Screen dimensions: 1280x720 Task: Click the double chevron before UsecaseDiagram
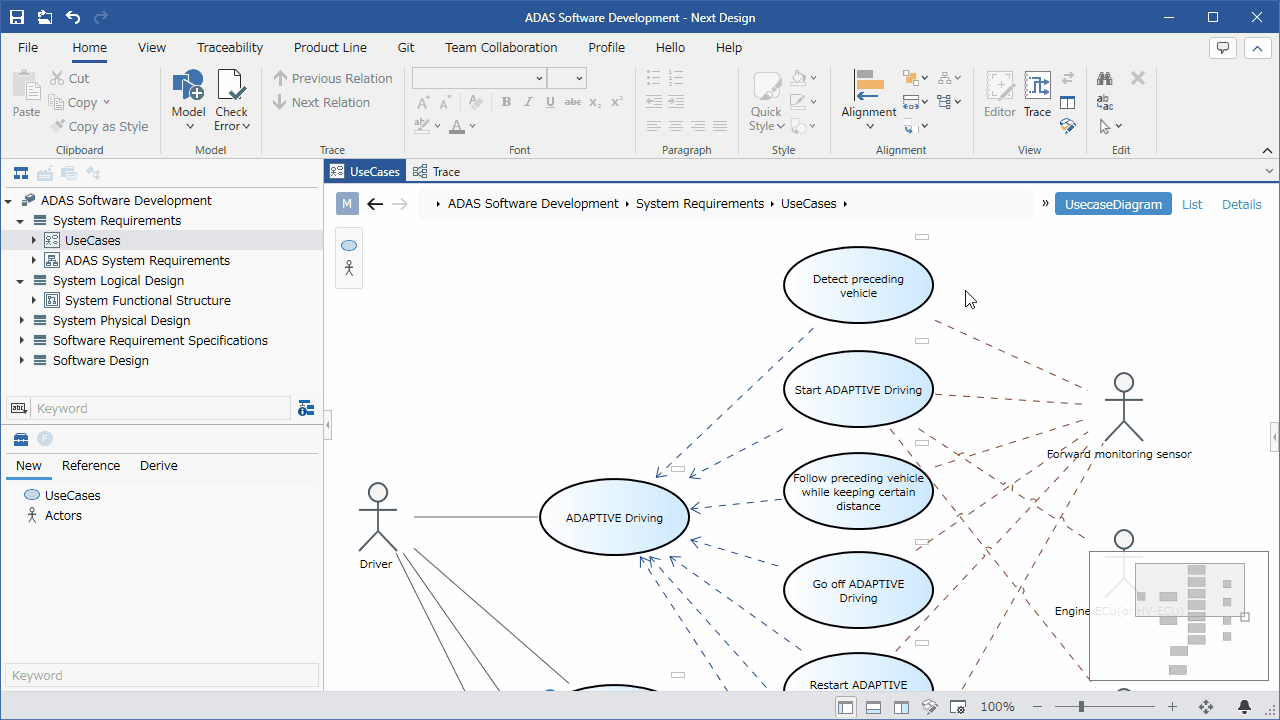(1045, 203)
